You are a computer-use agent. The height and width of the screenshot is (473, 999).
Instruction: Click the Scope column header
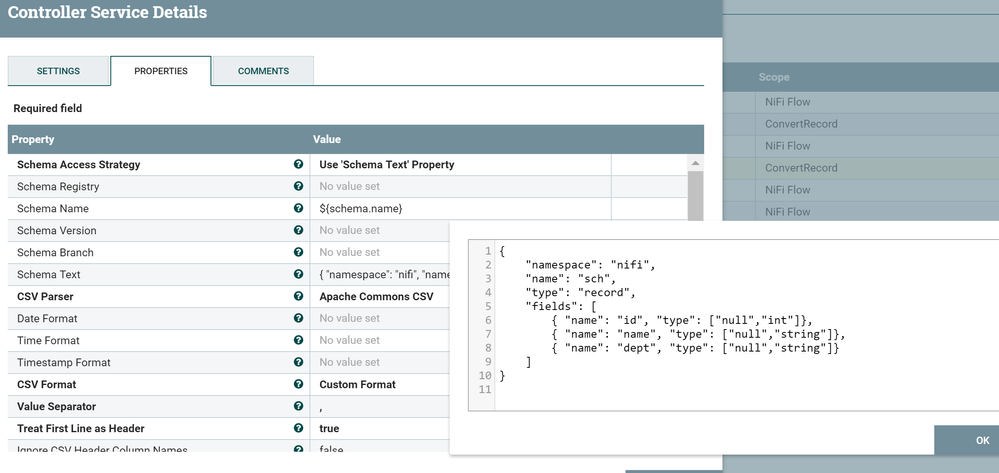(x=774, y=77)
